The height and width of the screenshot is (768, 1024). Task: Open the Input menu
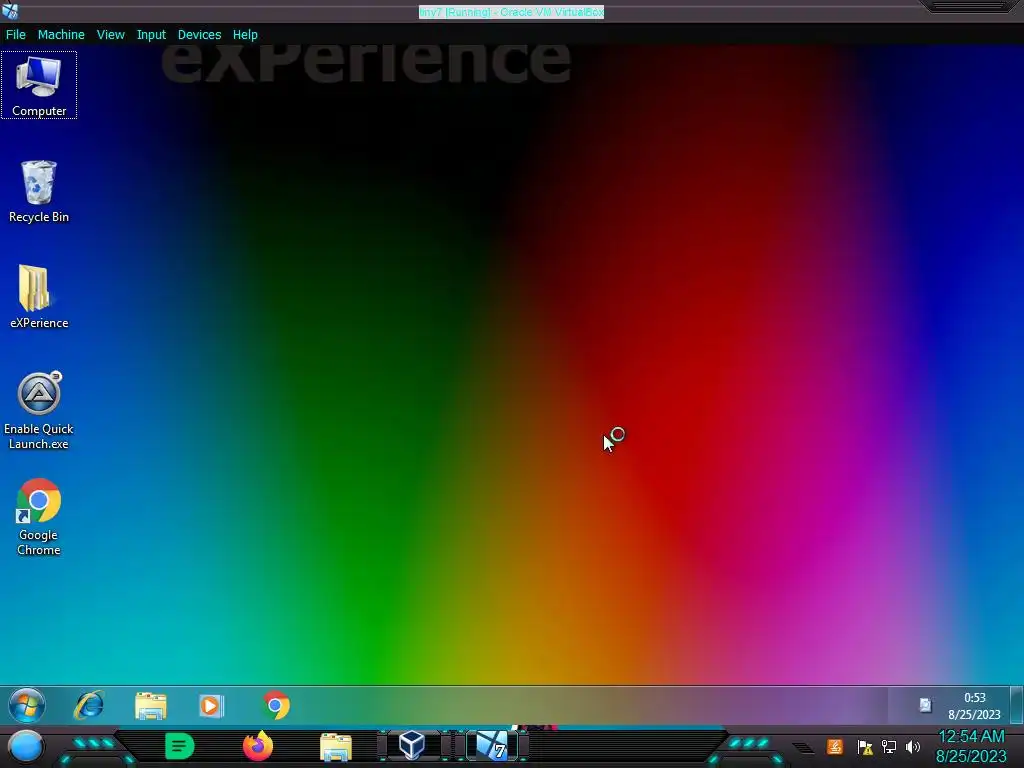(151, 35)
